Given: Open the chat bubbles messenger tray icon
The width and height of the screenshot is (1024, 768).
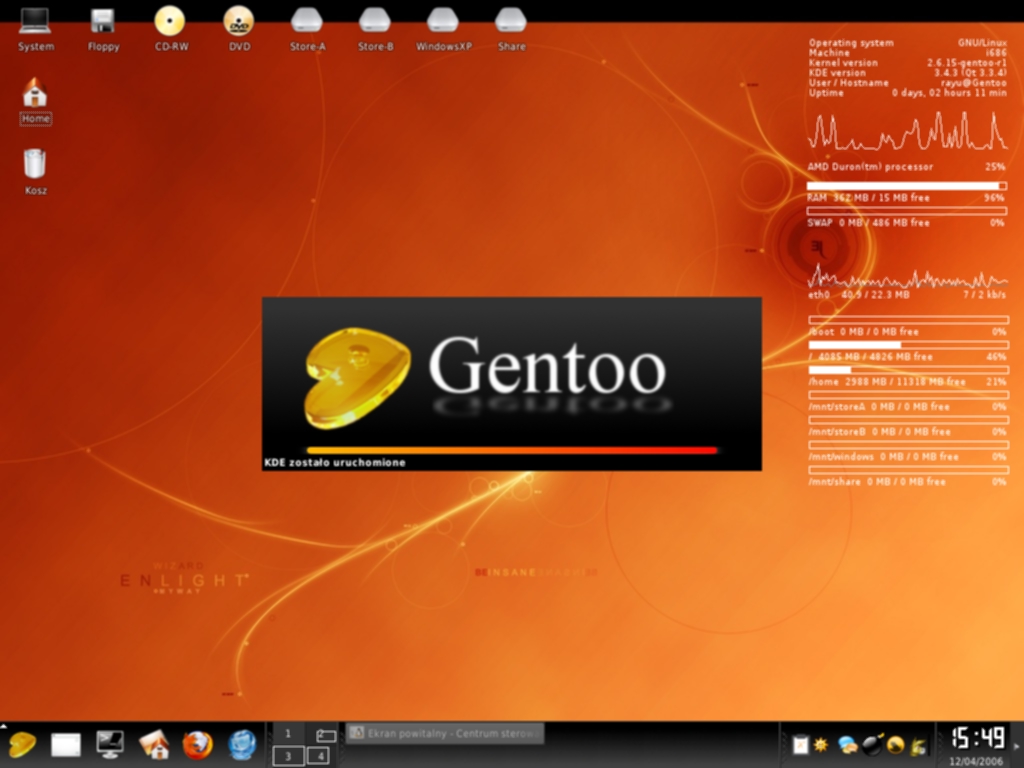Looking at the screenshot, I should (x=848, y=745).
